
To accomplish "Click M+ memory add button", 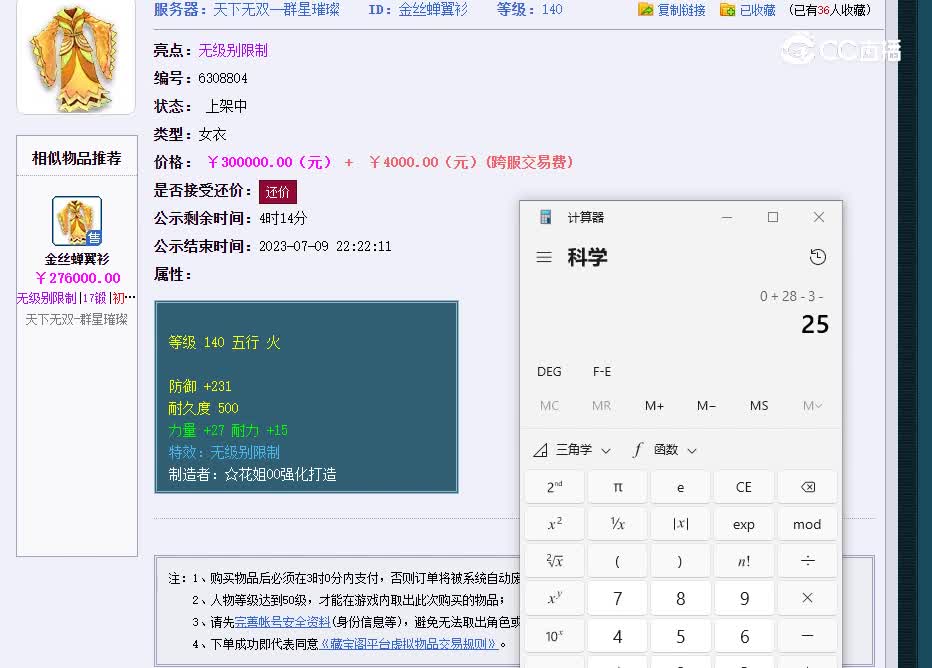I will [654, 406].
